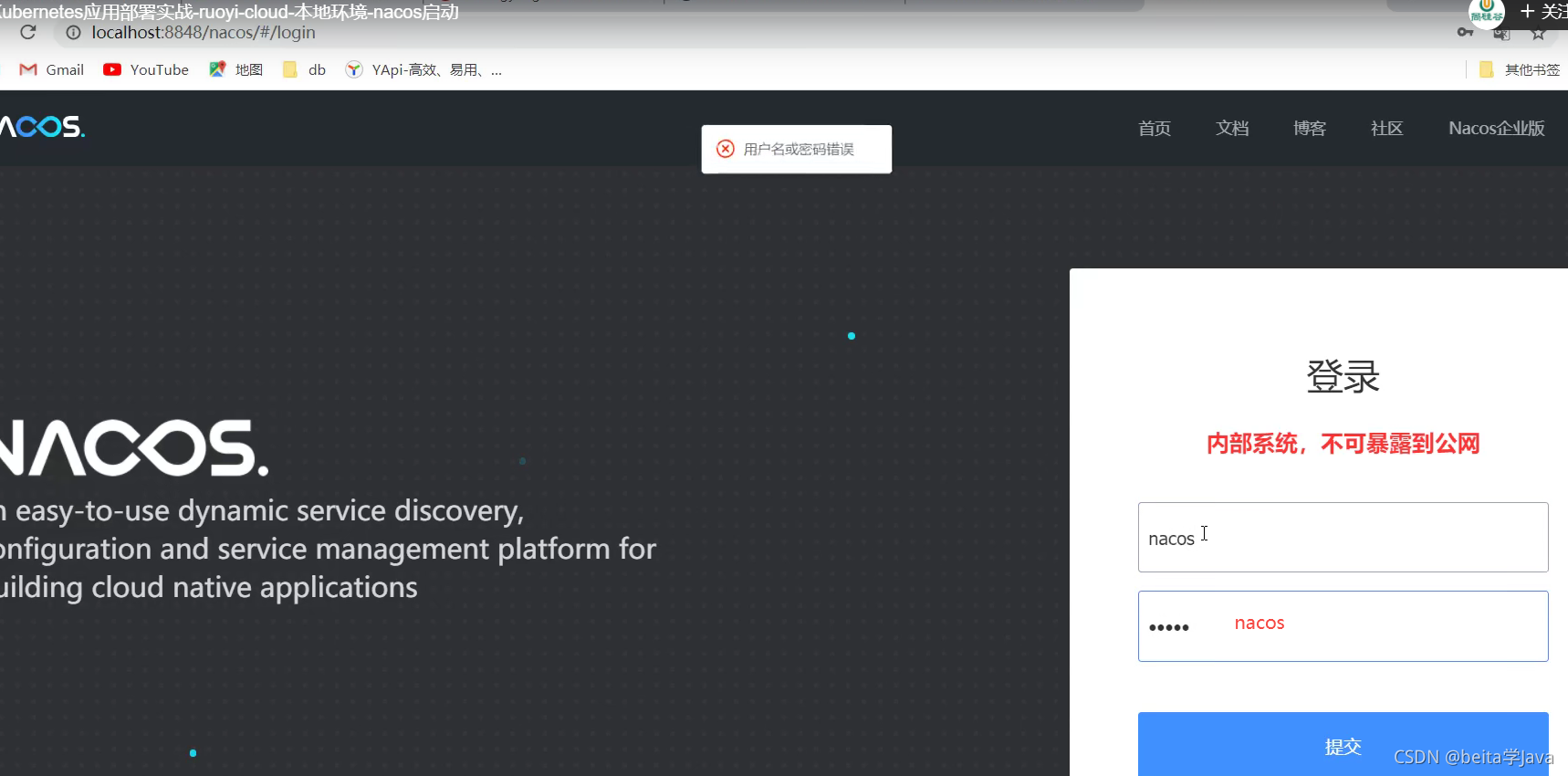
Task: Open the db bookmark folder
Action: pos(304,69)
